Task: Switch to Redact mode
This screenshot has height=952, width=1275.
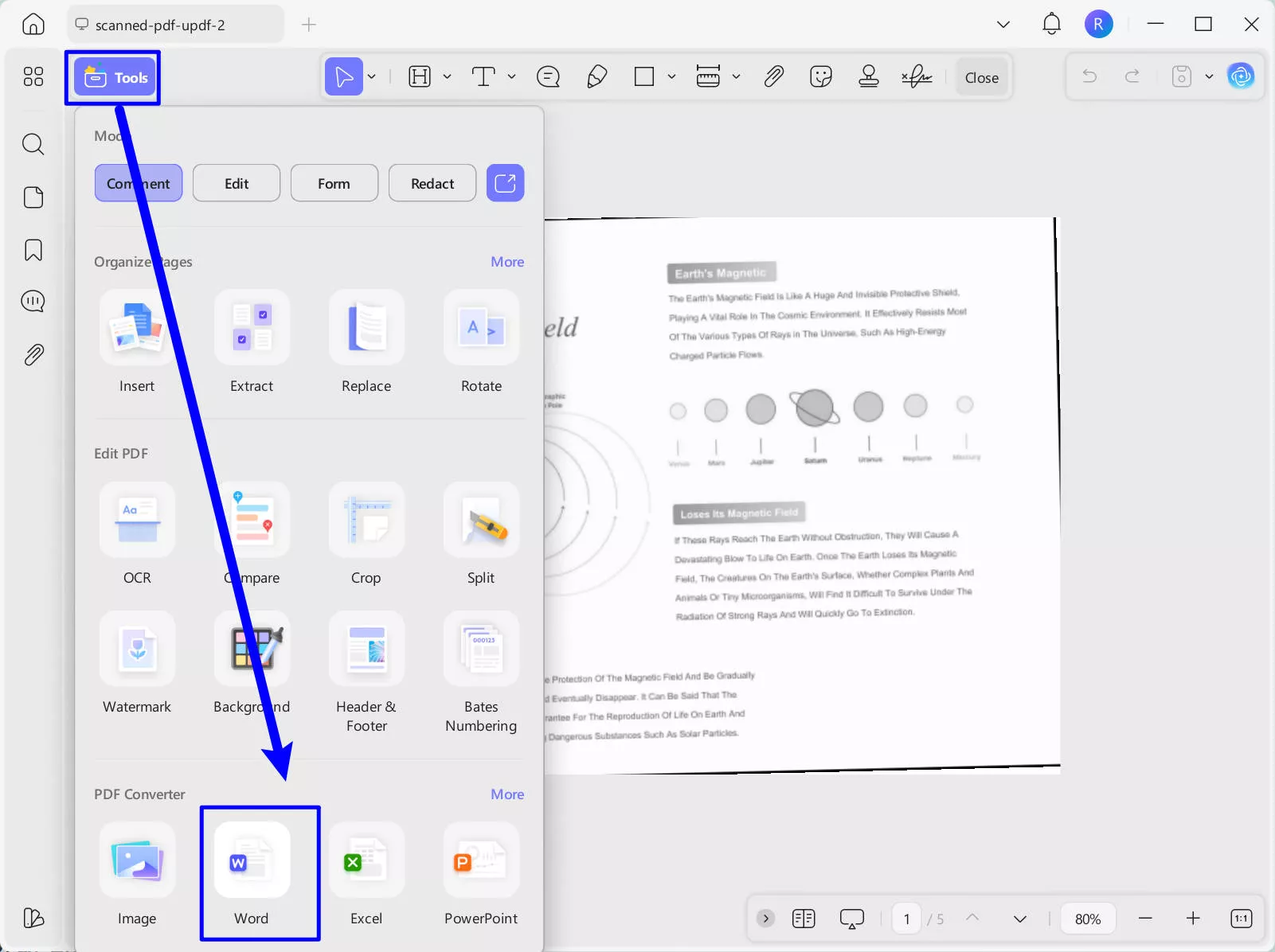Action: click(432, 182)
